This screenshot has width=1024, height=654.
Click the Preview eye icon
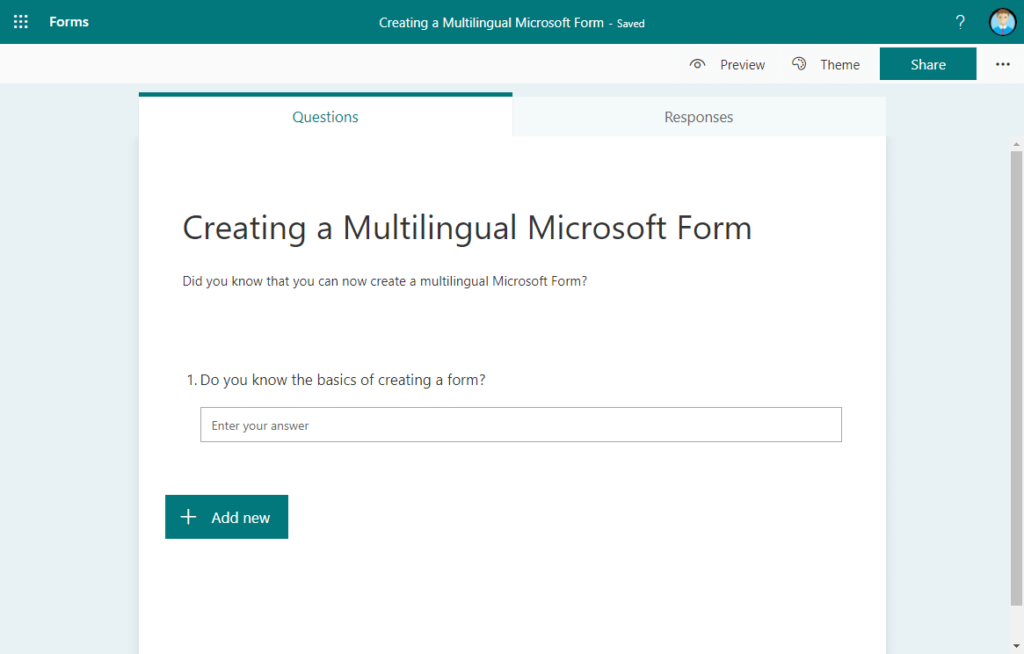697,64
